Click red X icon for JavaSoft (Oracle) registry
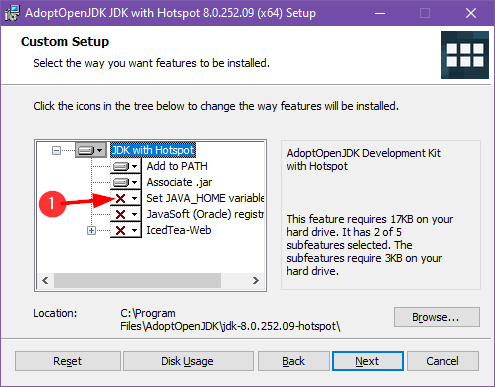Viewport: 495px width, 387px height. [120, 214]
